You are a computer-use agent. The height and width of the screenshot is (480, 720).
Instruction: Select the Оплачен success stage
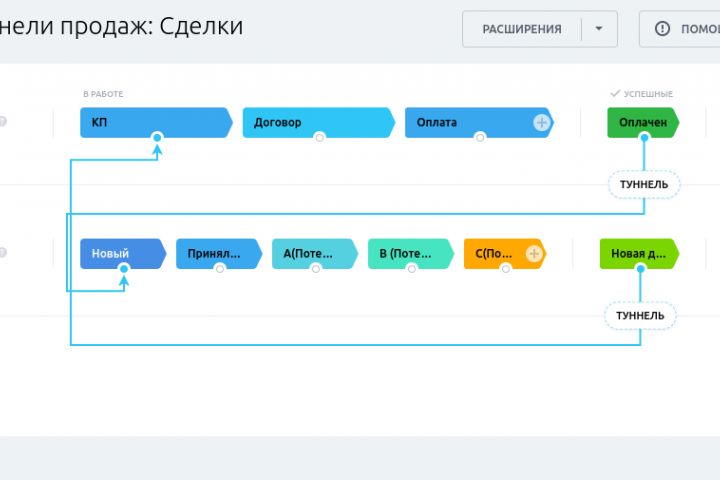click(x=643, y=123)
